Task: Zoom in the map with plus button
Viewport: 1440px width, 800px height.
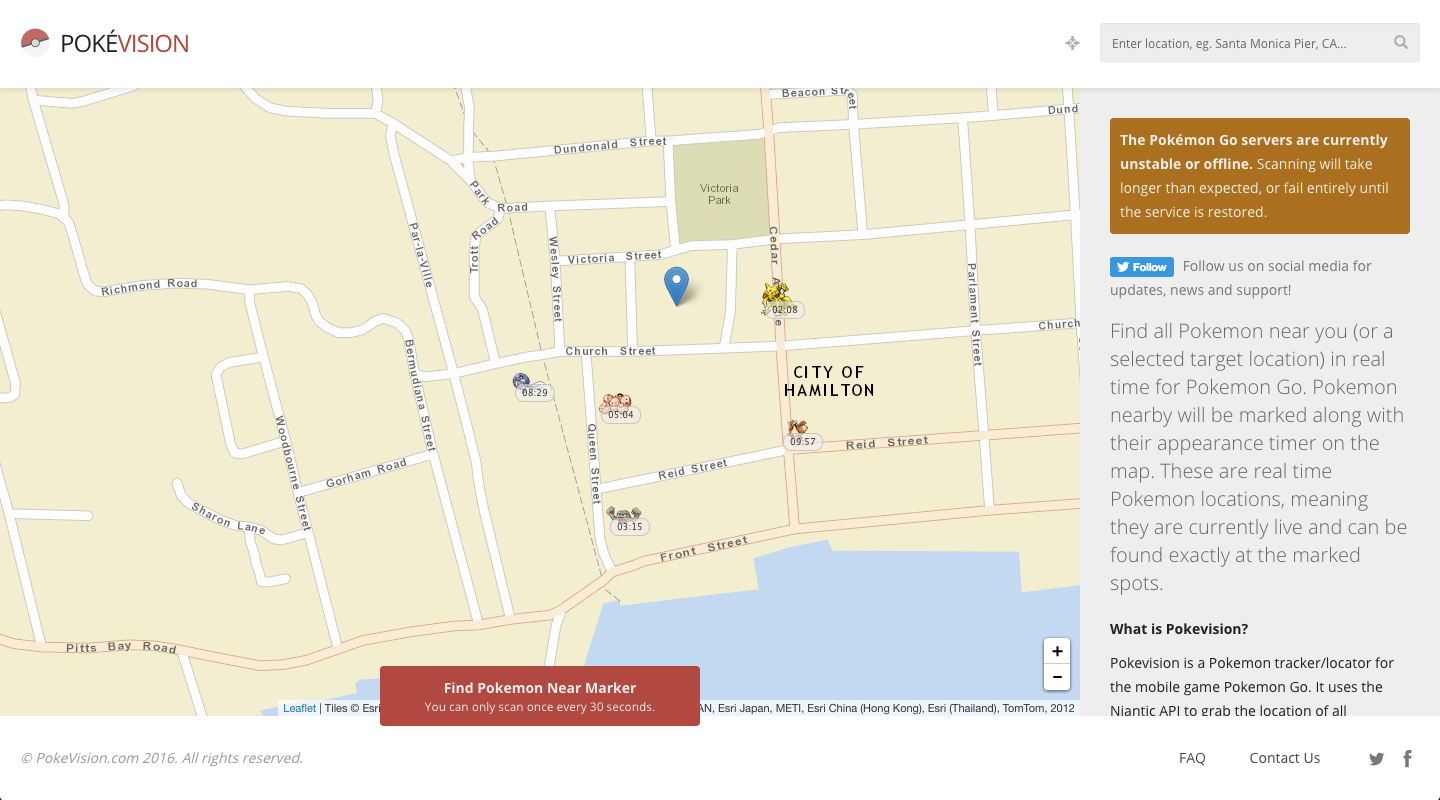Action: click(1057, 651)
